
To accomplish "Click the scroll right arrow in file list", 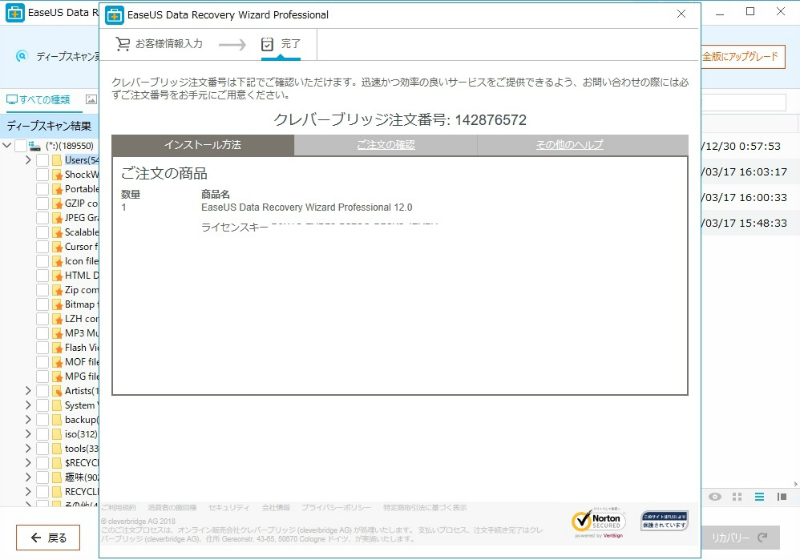I will (x=795, y=484).
